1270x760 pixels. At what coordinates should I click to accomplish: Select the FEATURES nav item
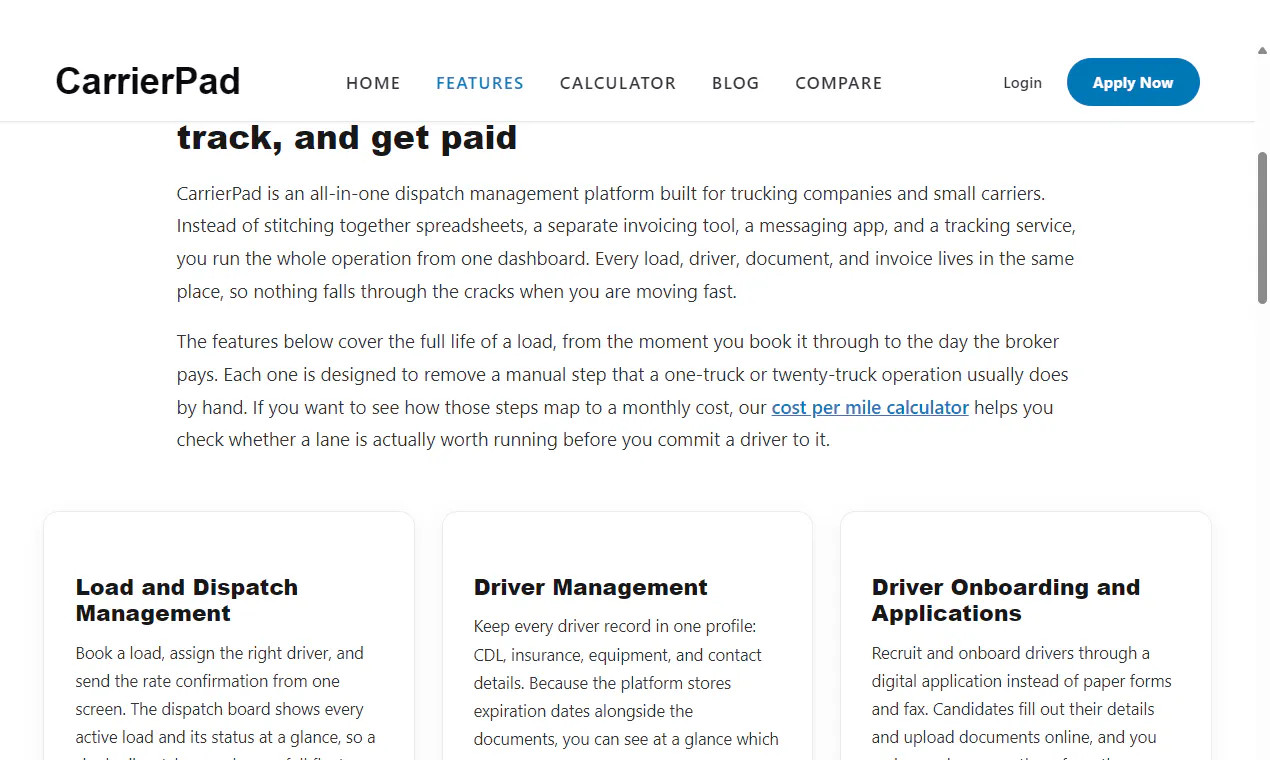(x=480, y=83)
